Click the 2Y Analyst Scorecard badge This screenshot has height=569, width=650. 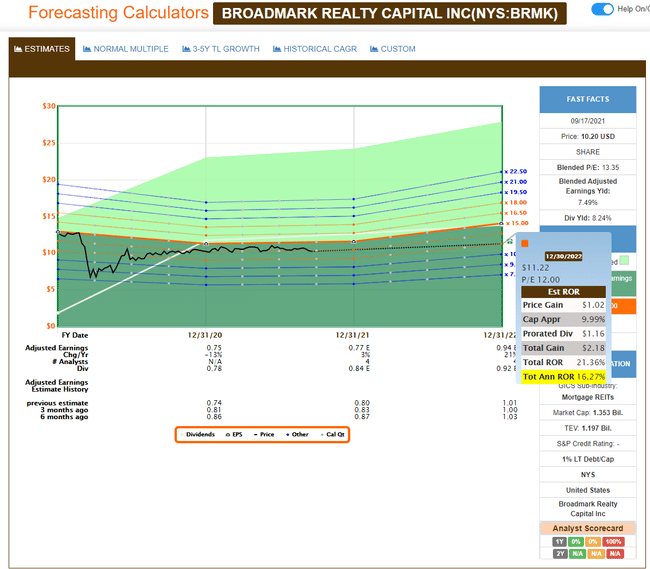(x=559, y=553)
